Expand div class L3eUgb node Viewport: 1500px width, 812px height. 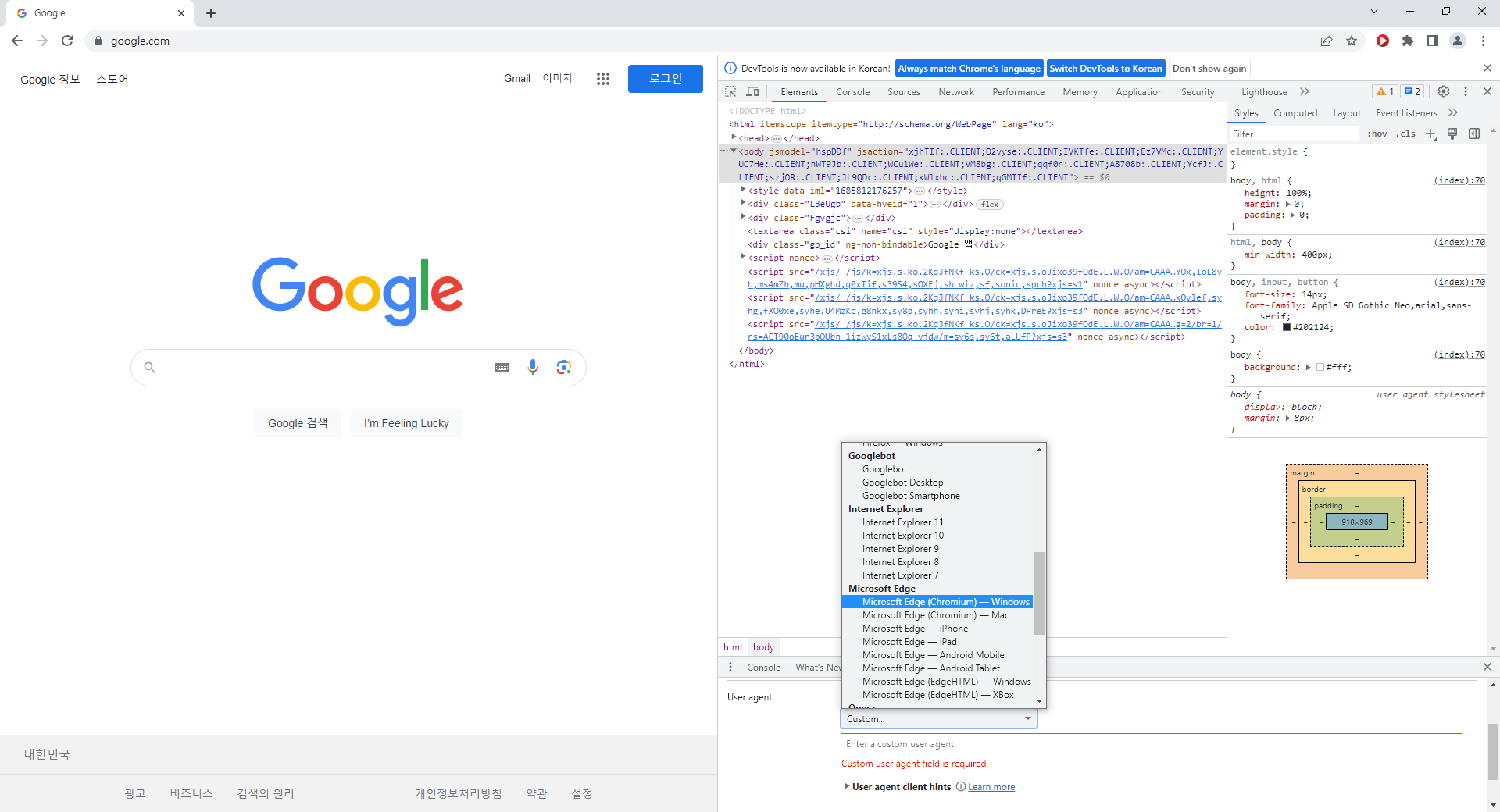[x=743, y=203]
